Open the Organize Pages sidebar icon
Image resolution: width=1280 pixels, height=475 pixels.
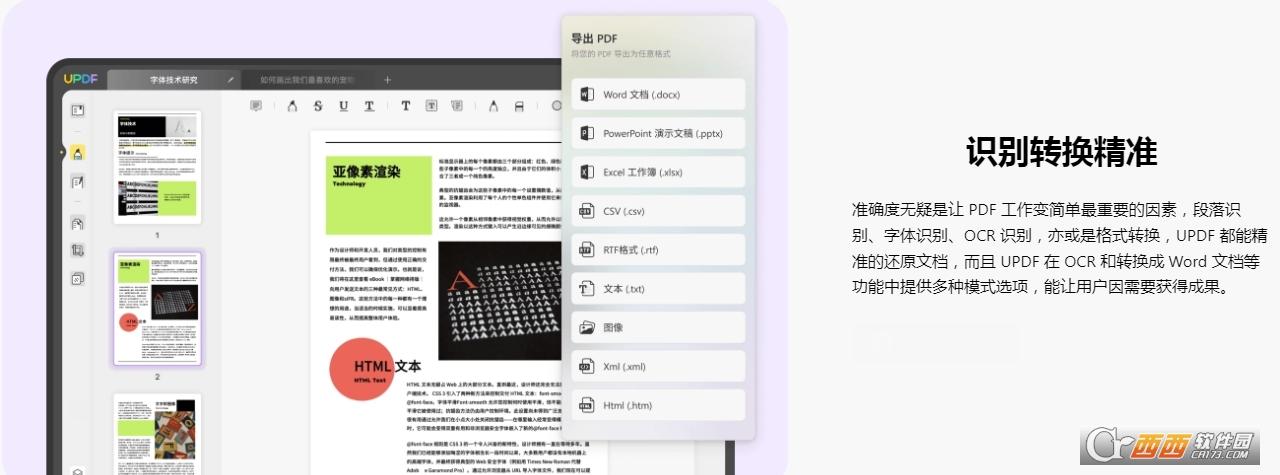pyautogui.click(x=78, y=223)
